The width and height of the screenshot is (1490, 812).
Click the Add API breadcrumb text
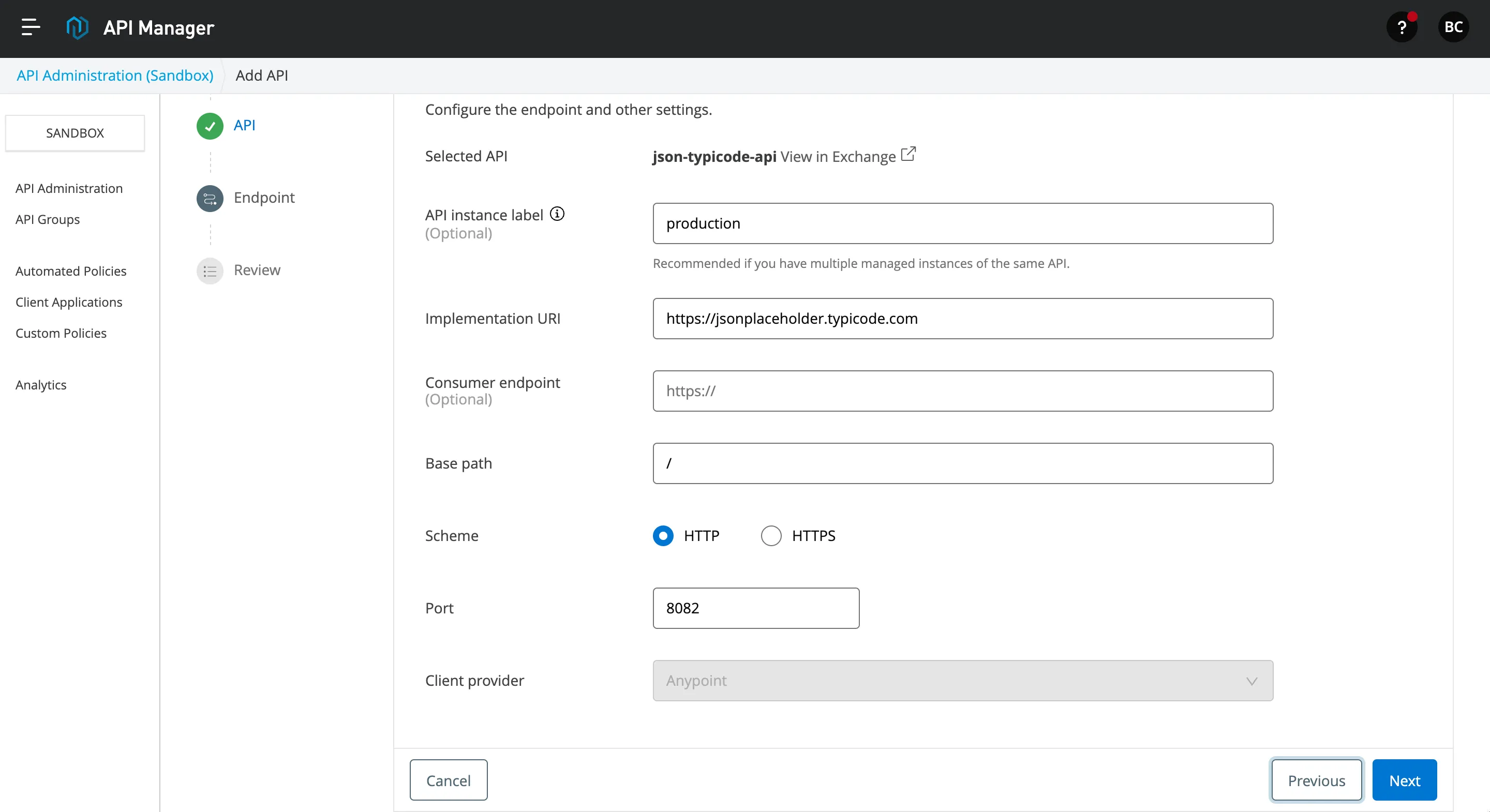point(261,76)
